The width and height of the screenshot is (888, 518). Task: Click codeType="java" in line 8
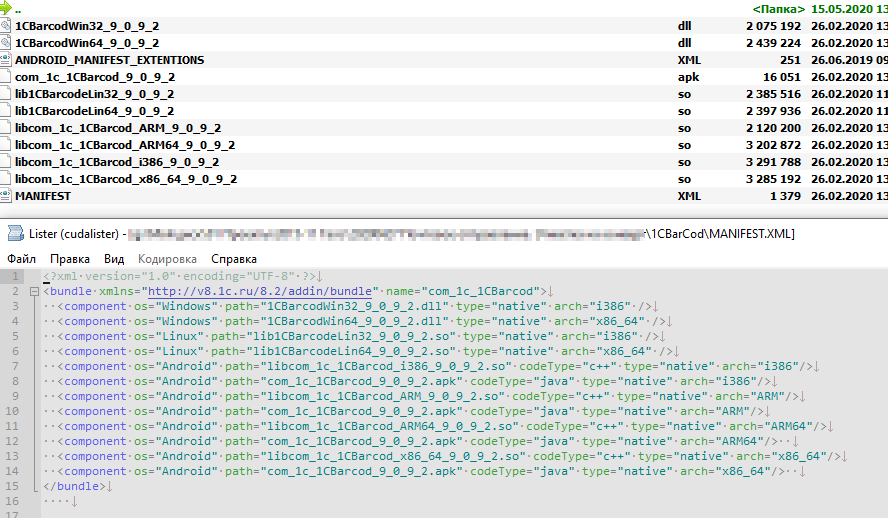point(522,382)
